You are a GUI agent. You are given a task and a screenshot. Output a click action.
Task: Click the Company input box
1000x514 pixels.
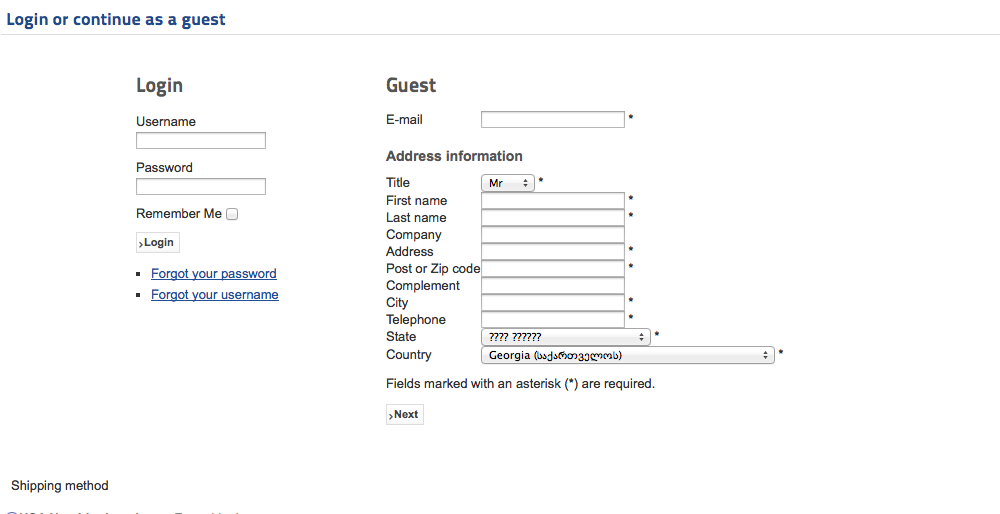click(553, 235)
